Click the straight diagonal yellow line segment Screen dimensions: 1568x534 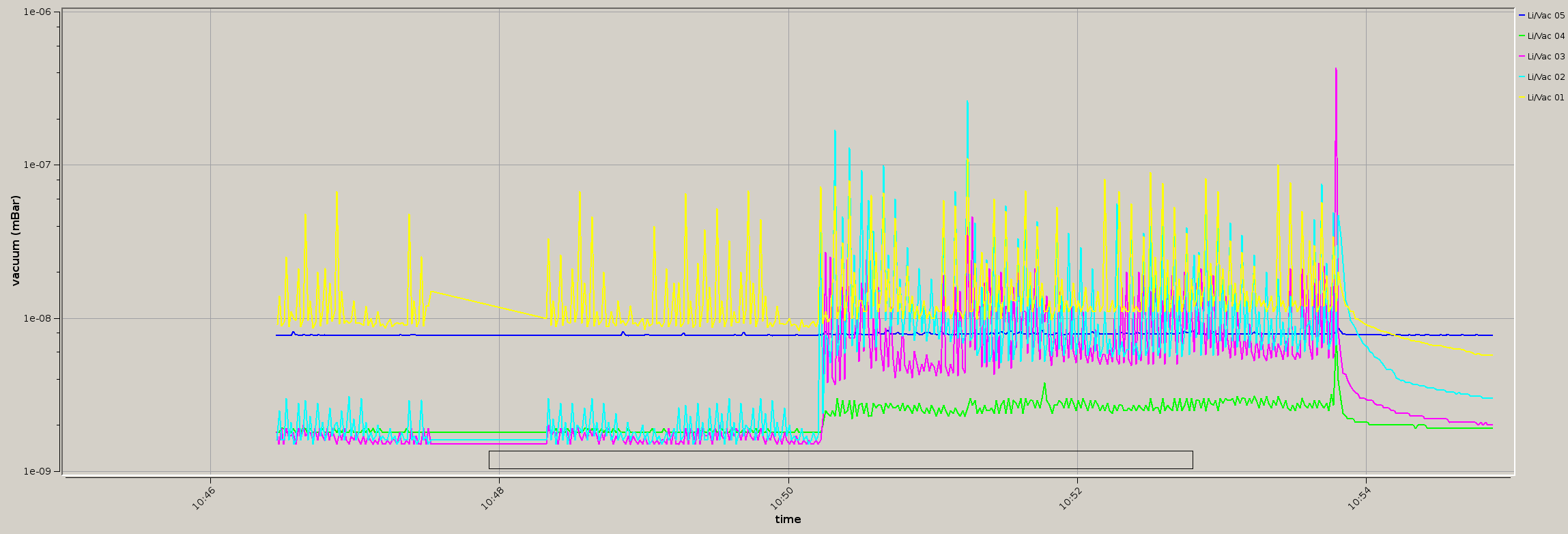(488, 305)
